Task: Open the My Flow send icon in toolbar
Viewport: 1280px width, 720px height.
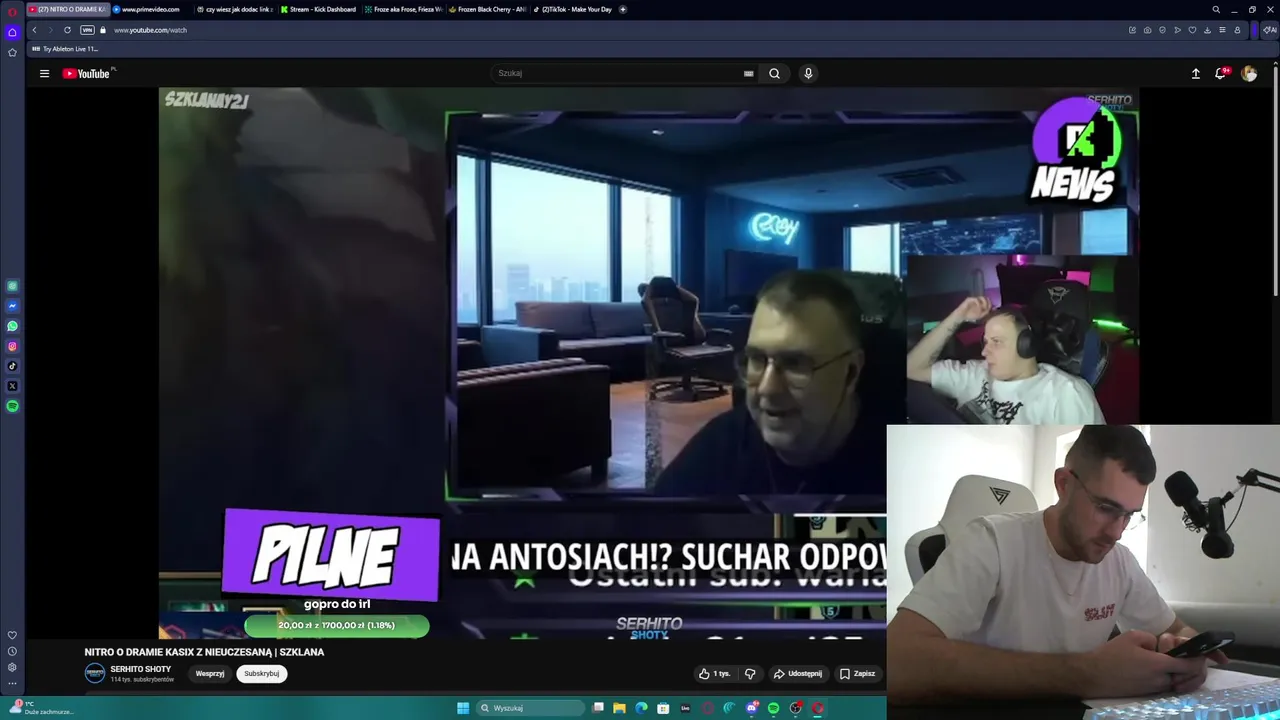Action: coord(1177,30)
